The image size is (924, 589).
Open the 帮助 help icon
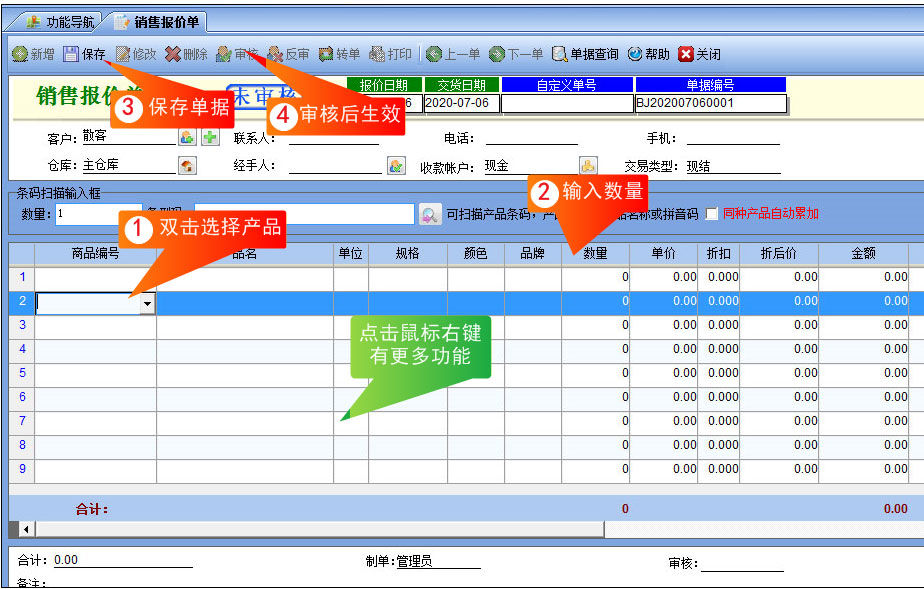point(635,54)
